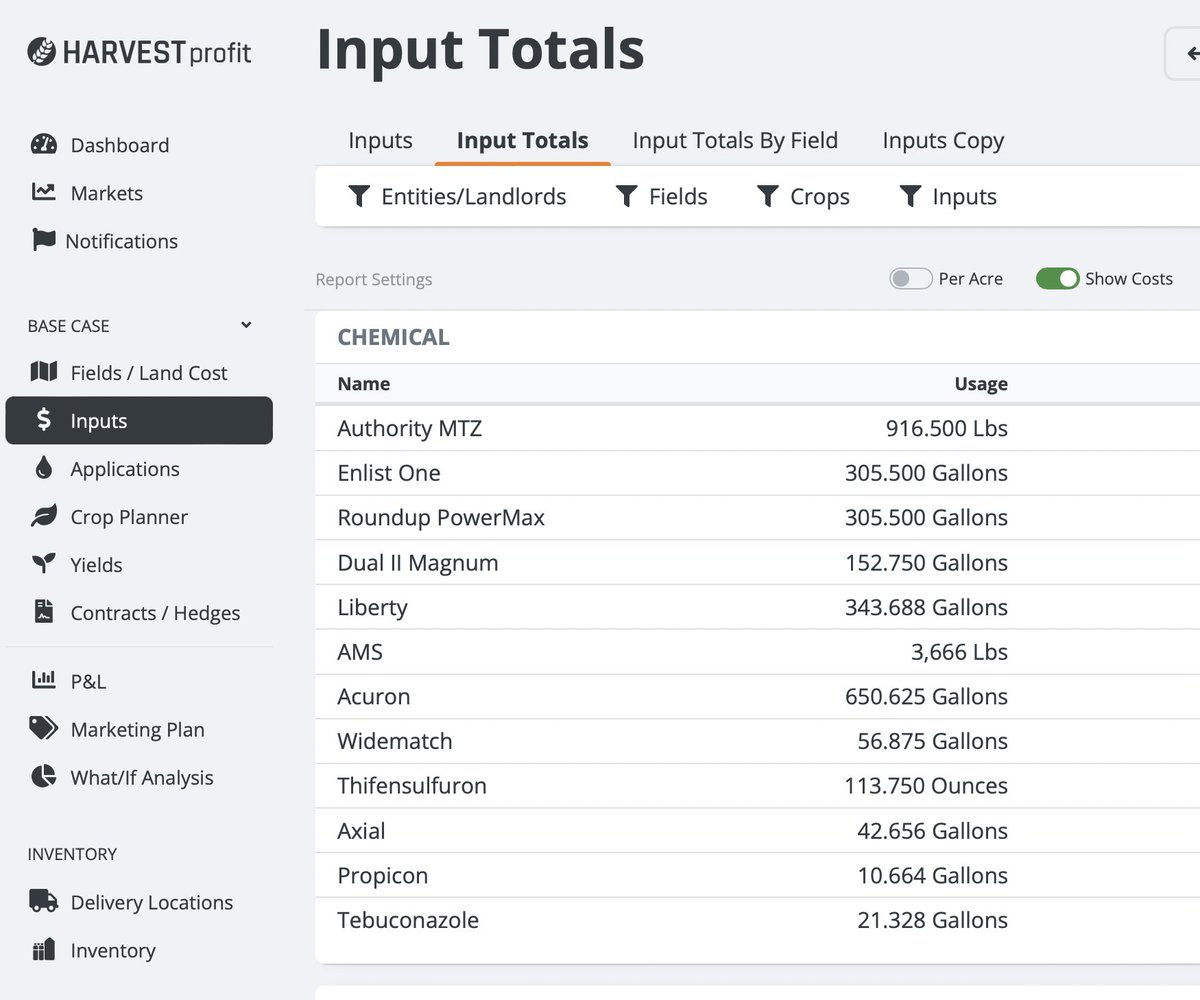Expand the Base Case chevron dropdown
The width and height of the screenshot is (1200, 1000).
[x=246, y=325]
